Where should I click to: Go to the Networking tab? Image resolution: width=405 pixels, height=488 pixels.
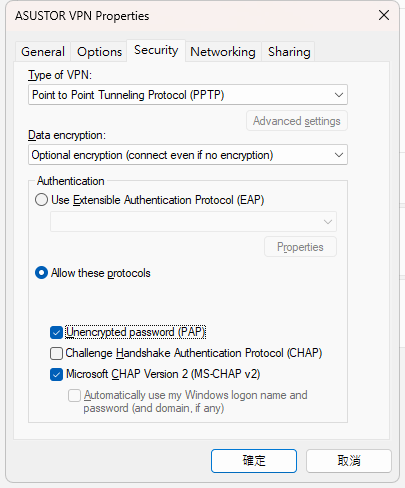point(223,52)
